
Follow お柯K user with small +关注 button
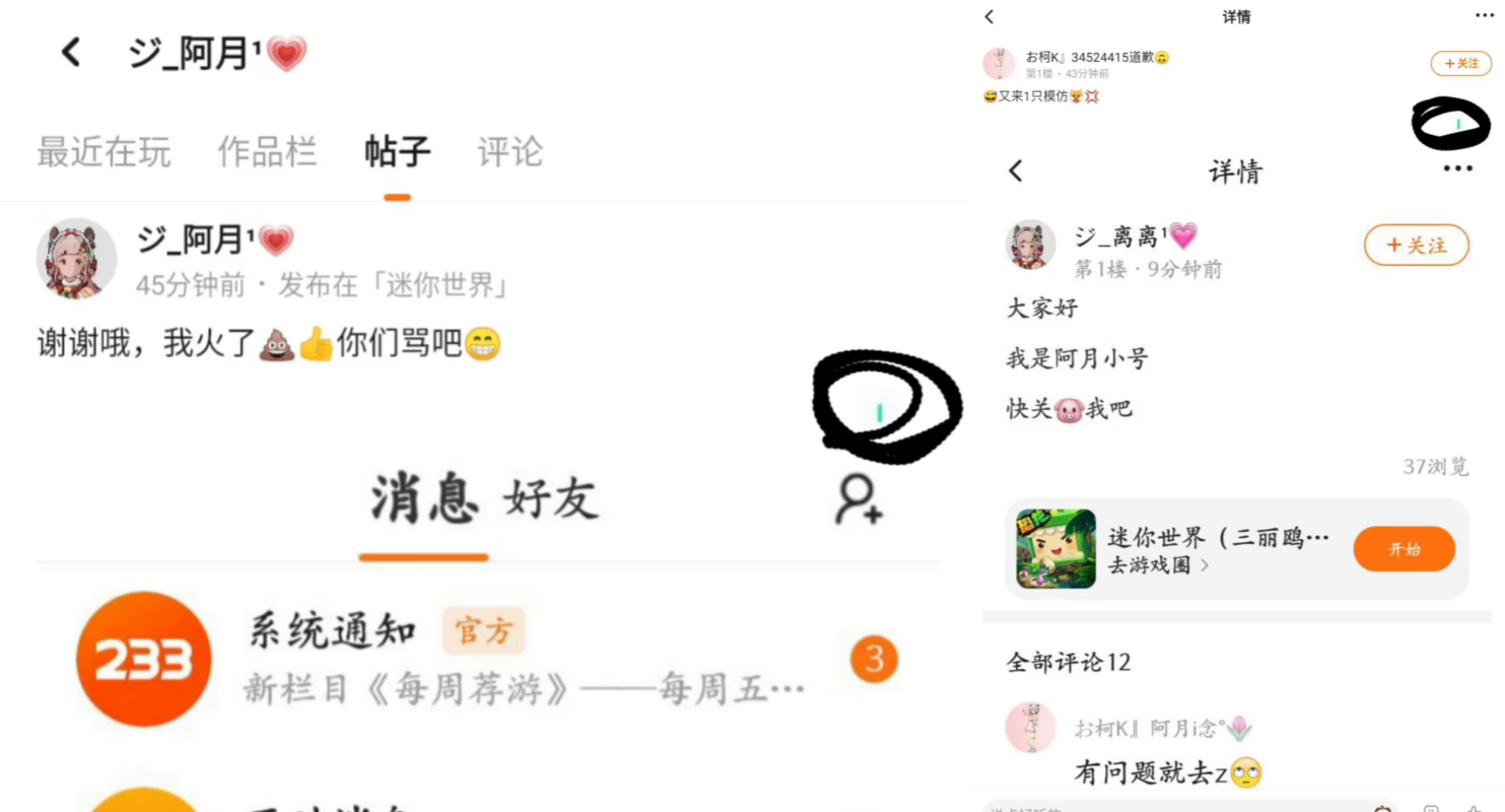click(1461, 63)
